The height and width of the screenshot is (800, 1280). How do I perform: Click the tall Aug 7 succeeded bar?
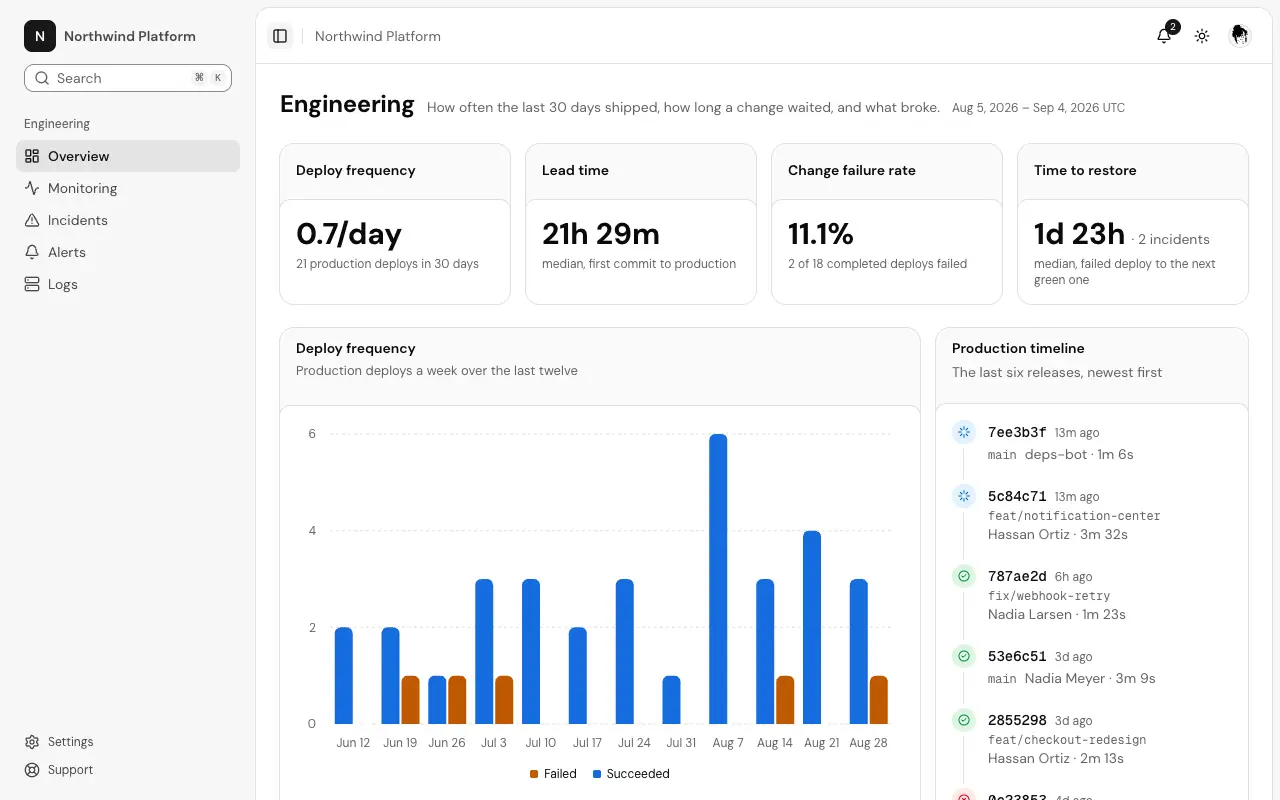coord(718,579)
